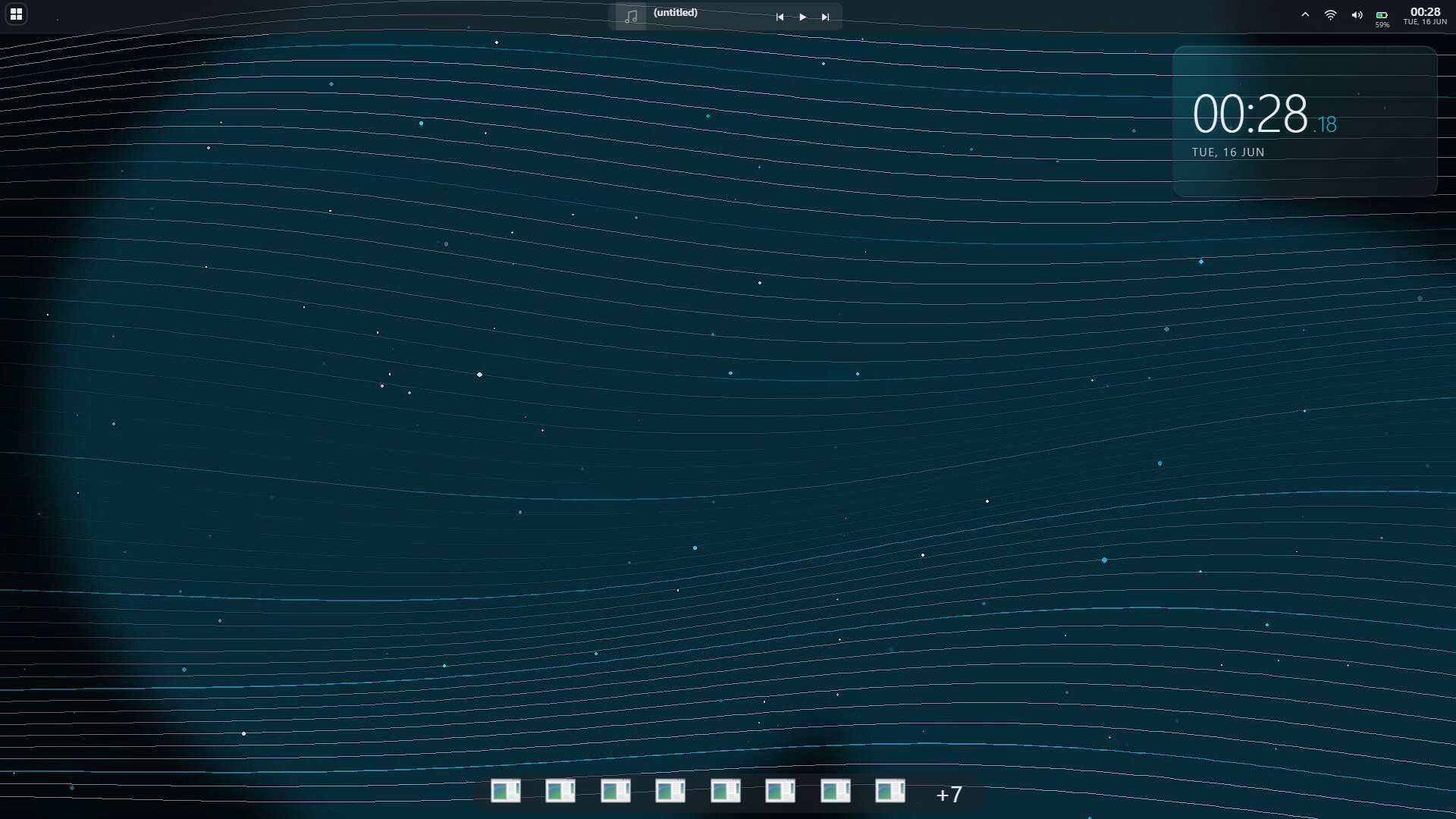
Task: Open the leftmost window icon in the dock
Action: coord(506,791)
